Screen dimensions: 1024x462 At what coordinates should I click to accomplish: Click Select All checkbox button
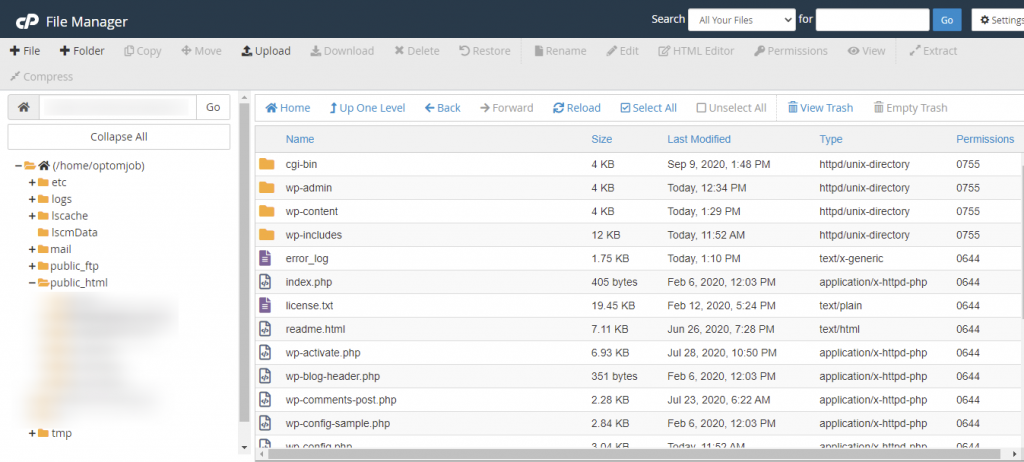626,108
